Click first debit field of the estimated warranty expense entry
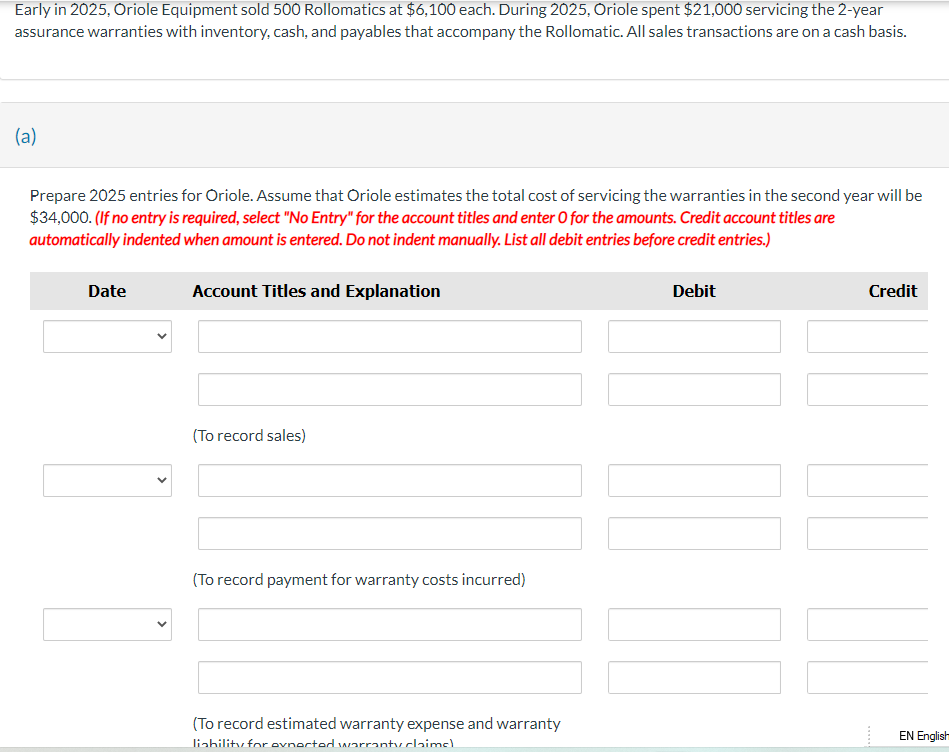949x752 pixels. click(694, 624)
